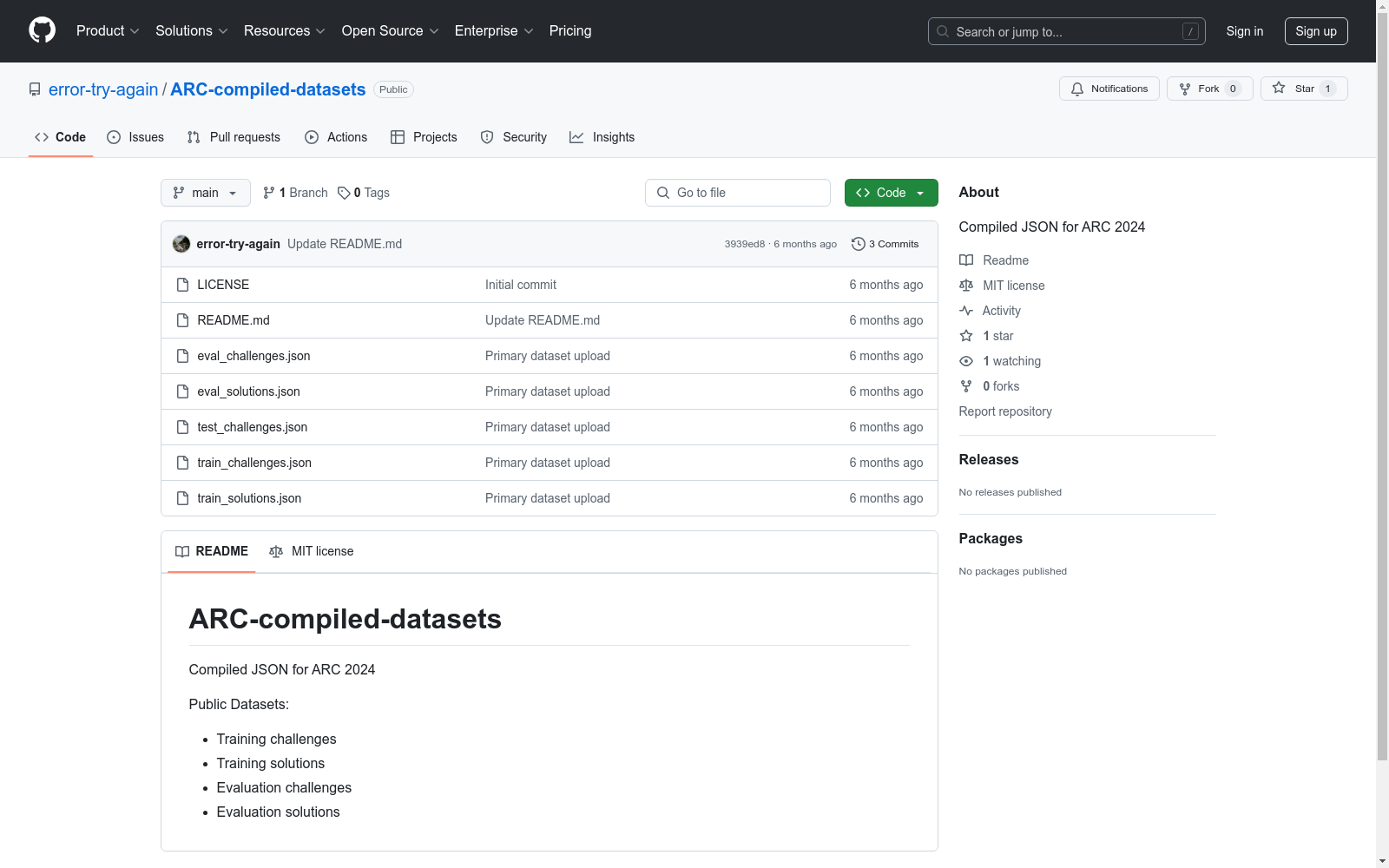Click the file icon beside train_challenges.json

point(182,463)
